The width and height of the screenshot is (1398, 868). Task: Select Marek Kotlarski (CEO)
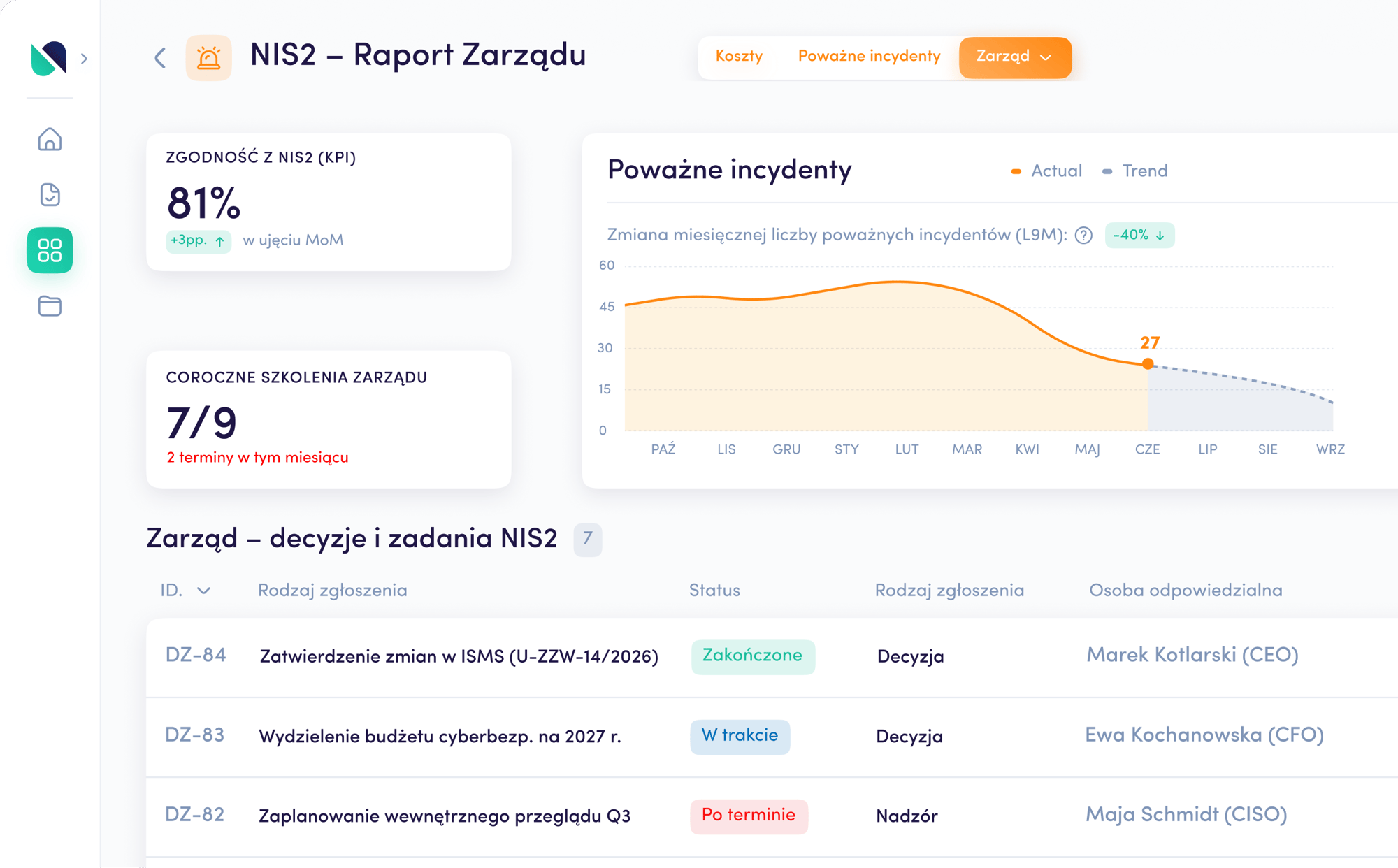tap(1192, 656)
